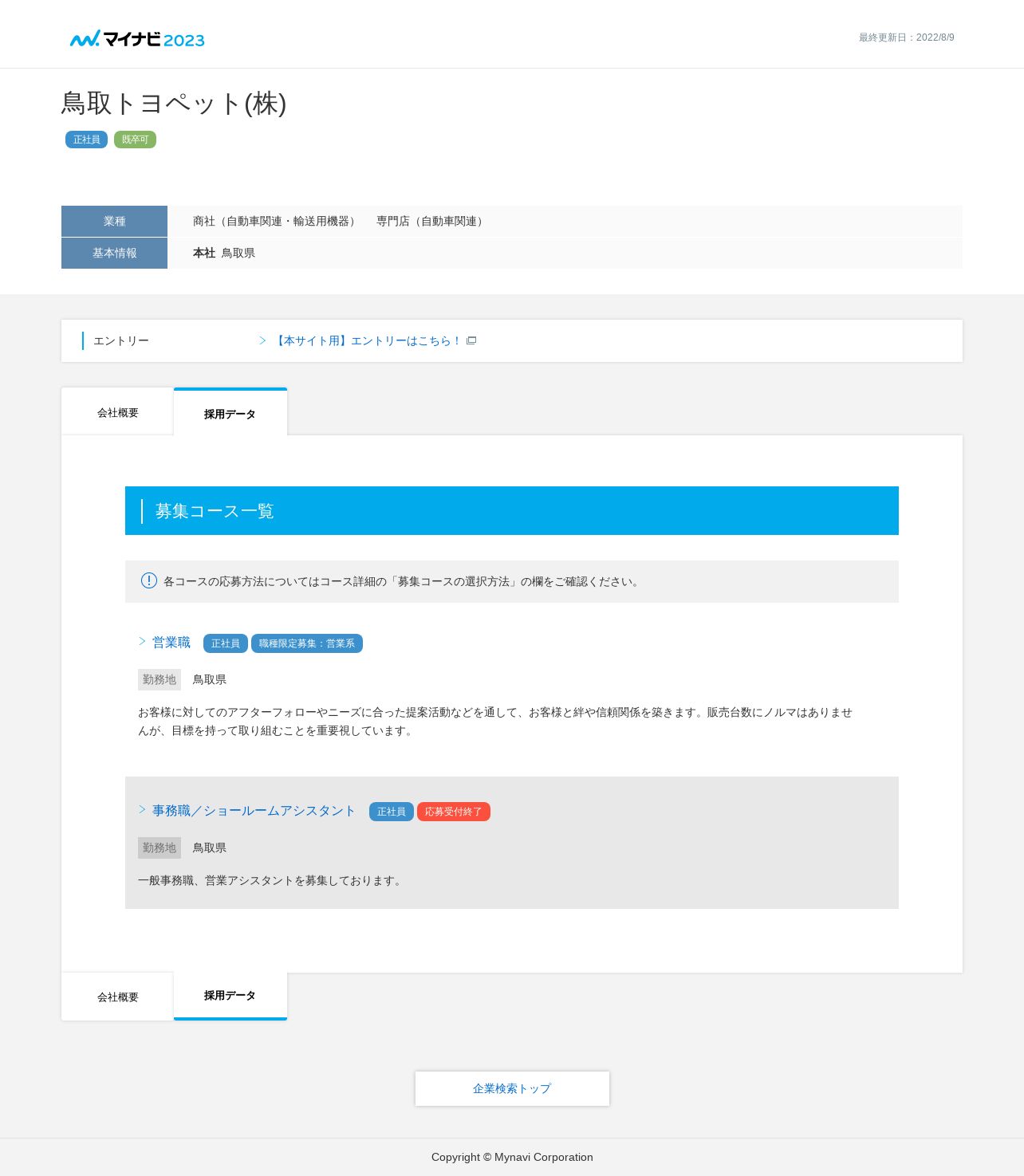The width and height of the screenshot is (1024, 1176).
Task: Click the 勤務地 label under 営業職
Action: 160,679
